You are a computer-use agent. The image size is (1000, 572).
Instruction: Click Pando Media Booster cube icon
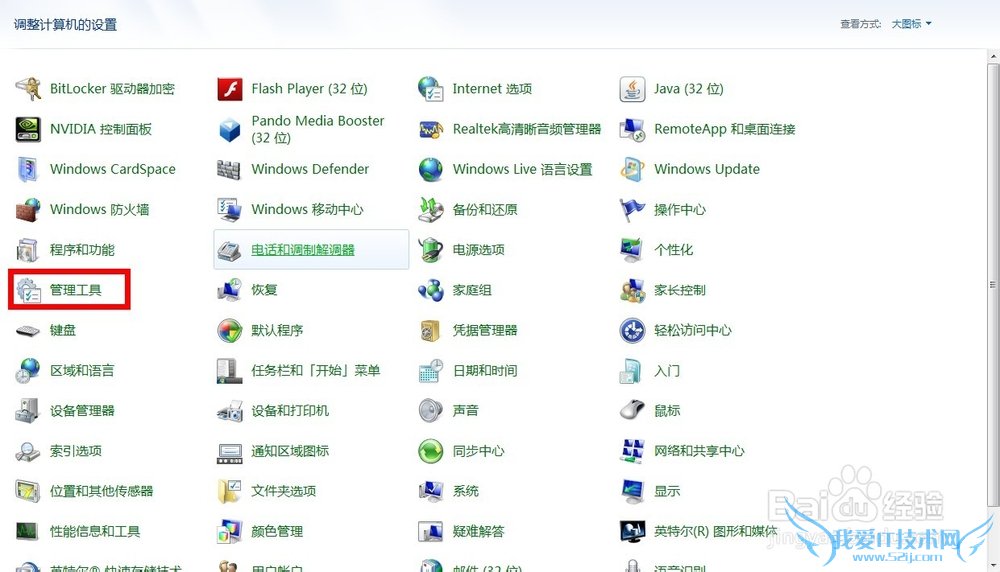pos(230,129)
